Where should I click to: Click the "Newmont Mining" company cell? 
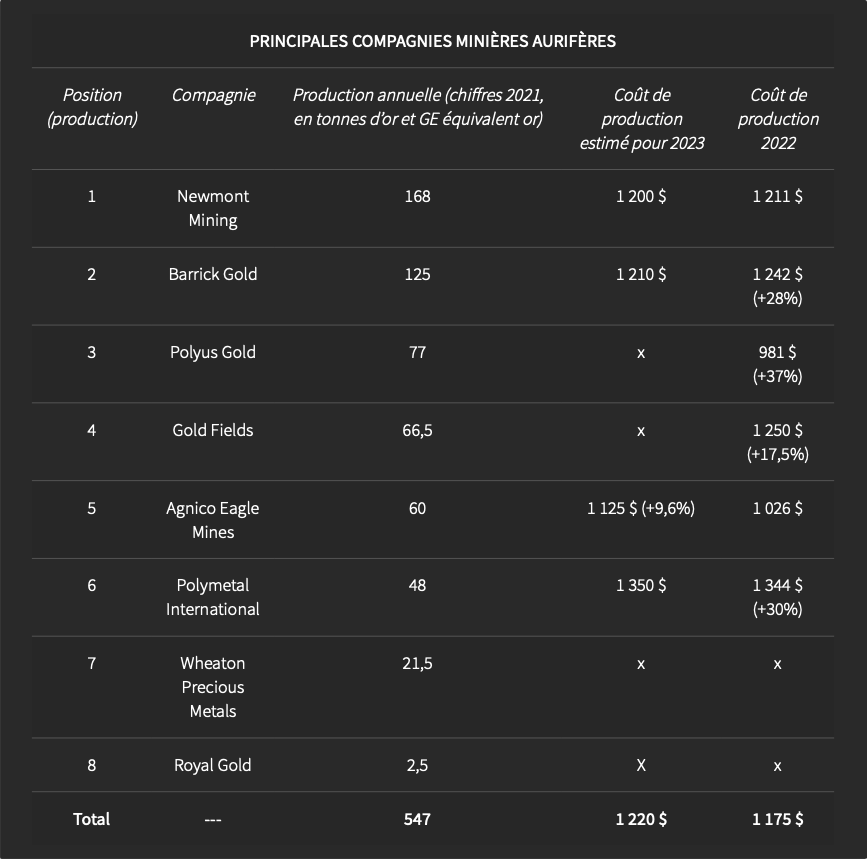[x=213, y=208]
